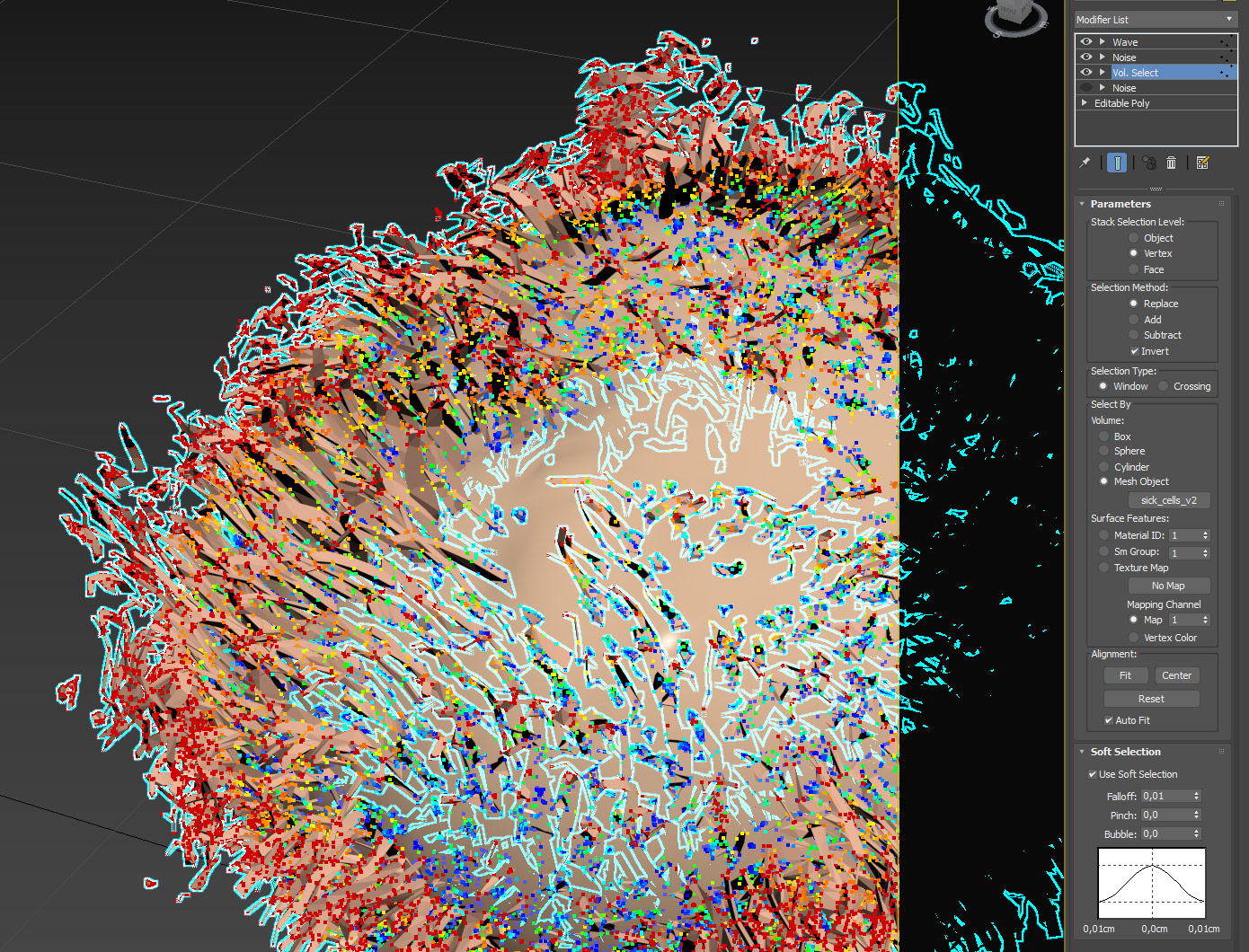Uncheck the Auto Fit checkbox
The image size is (1249, 952).
pos(1109,720)
